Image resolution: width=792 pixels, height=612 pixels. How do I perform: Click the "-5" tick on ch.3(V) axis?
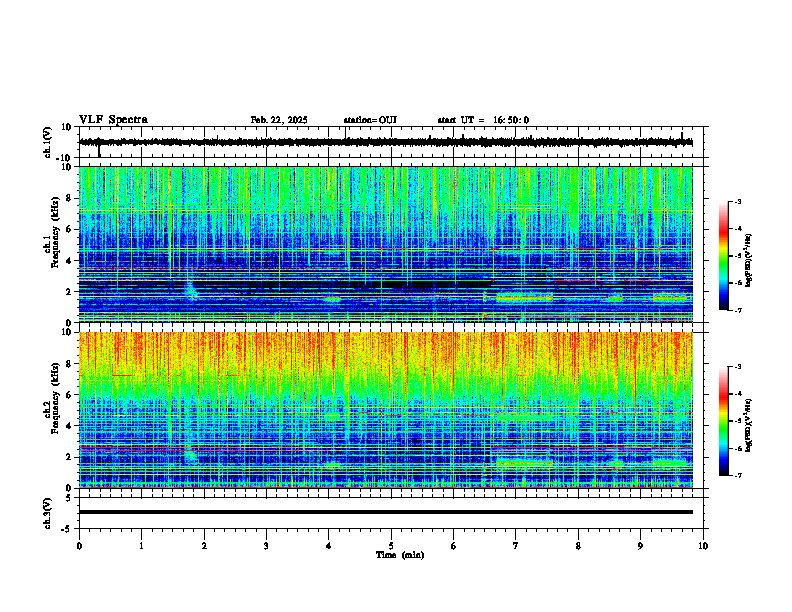click(x=67, y=529)
